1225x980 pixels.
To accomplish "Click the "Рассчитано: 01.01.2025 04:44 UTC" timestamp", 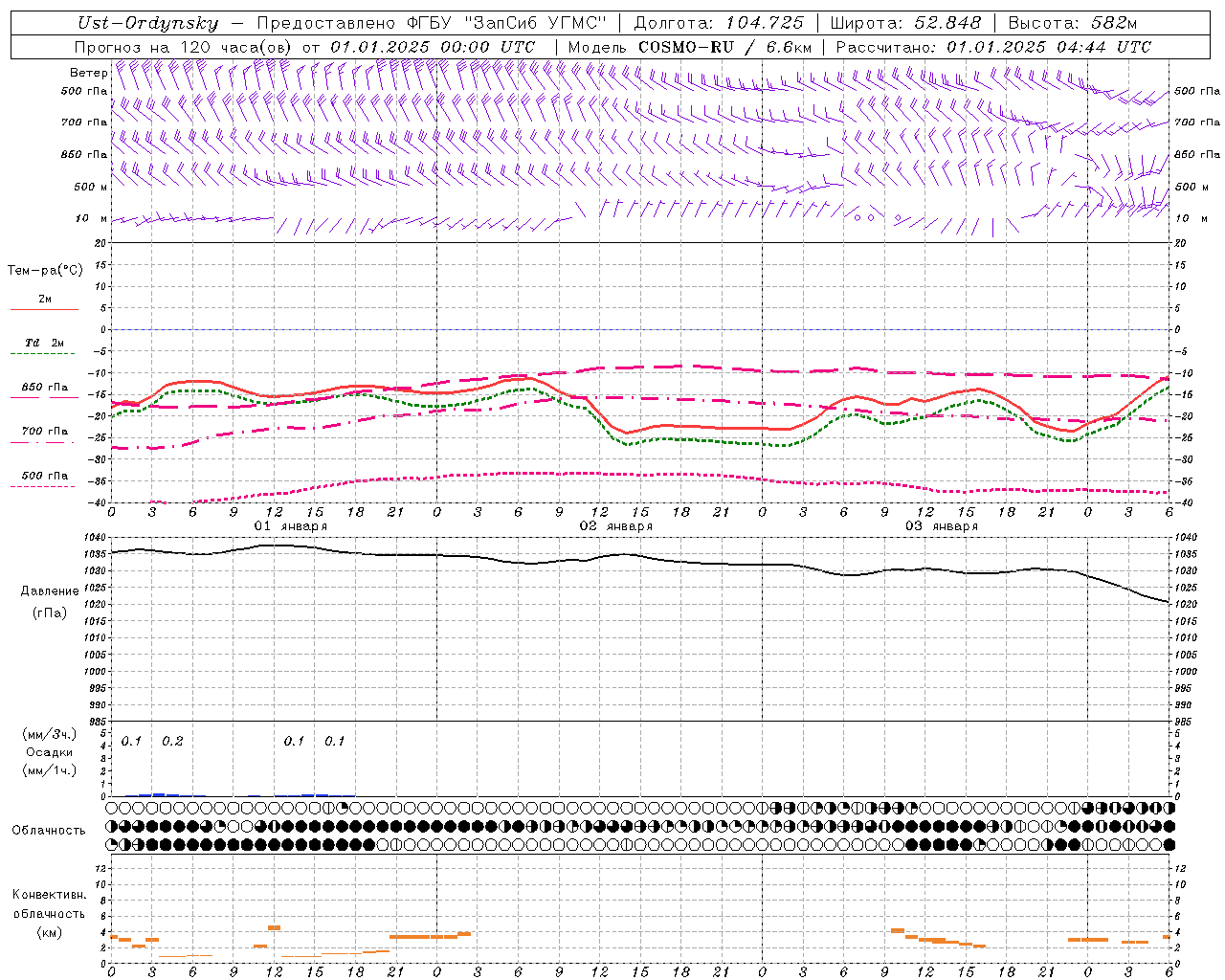I will click(993, 46).
